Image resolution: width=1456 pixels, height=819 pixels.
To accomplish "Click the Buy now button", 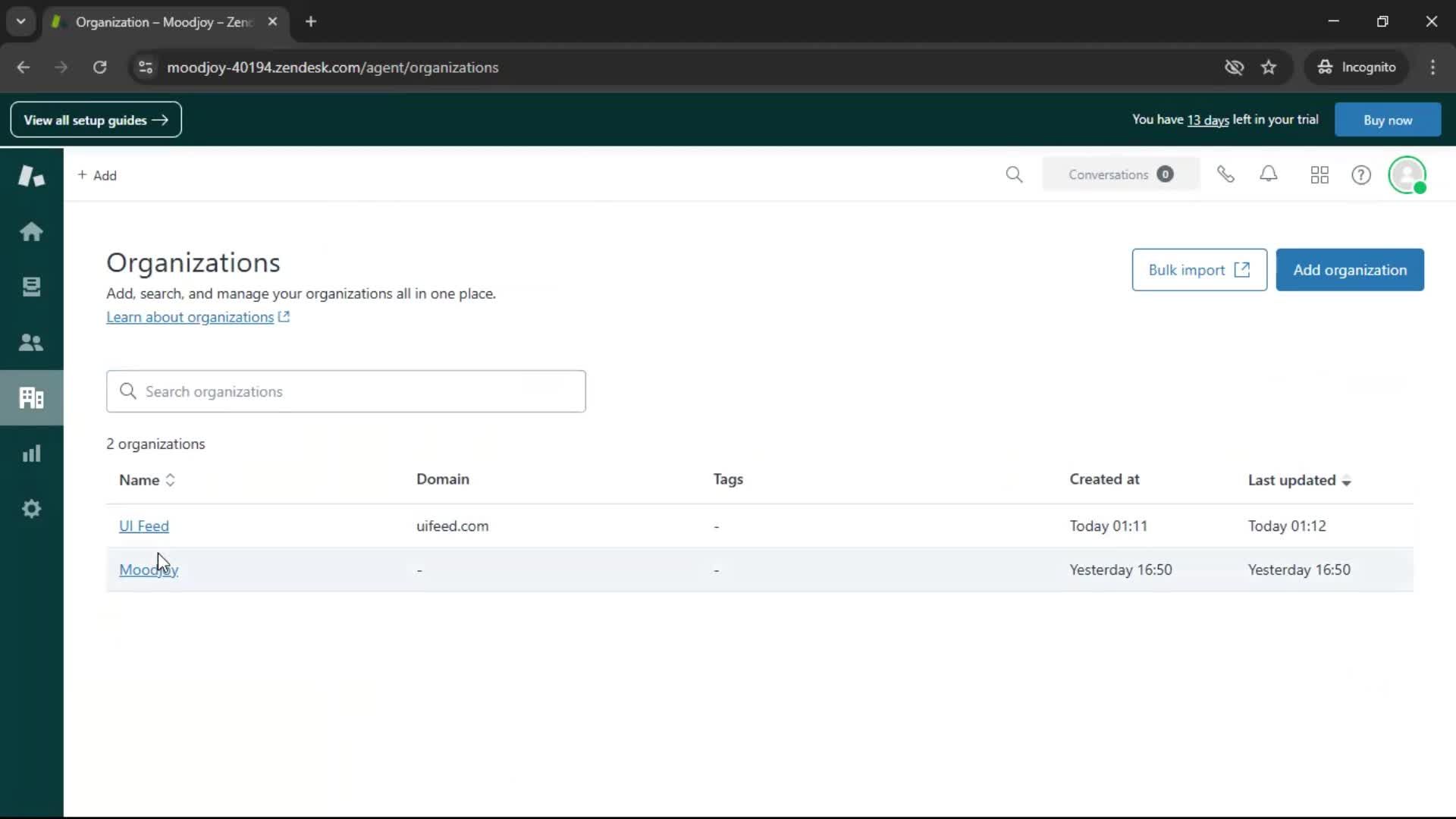I will point(1388,120).
